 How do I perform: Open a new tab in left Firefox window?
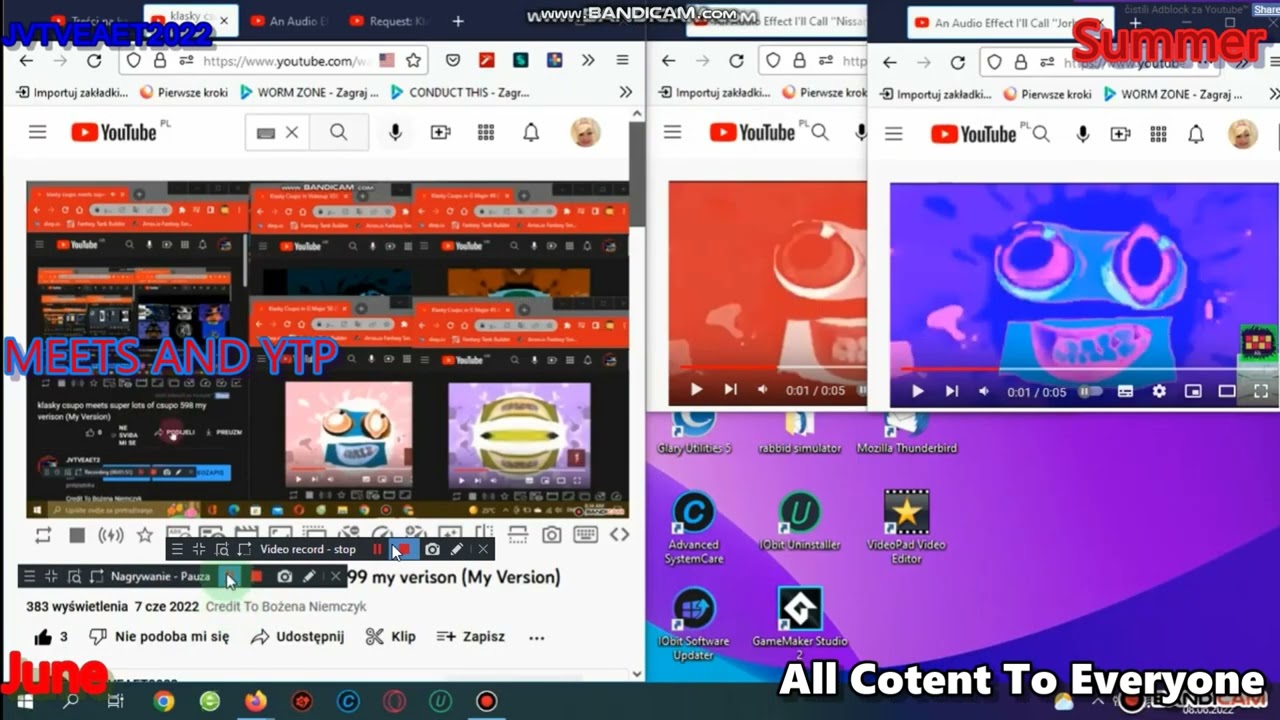(458, 21)
